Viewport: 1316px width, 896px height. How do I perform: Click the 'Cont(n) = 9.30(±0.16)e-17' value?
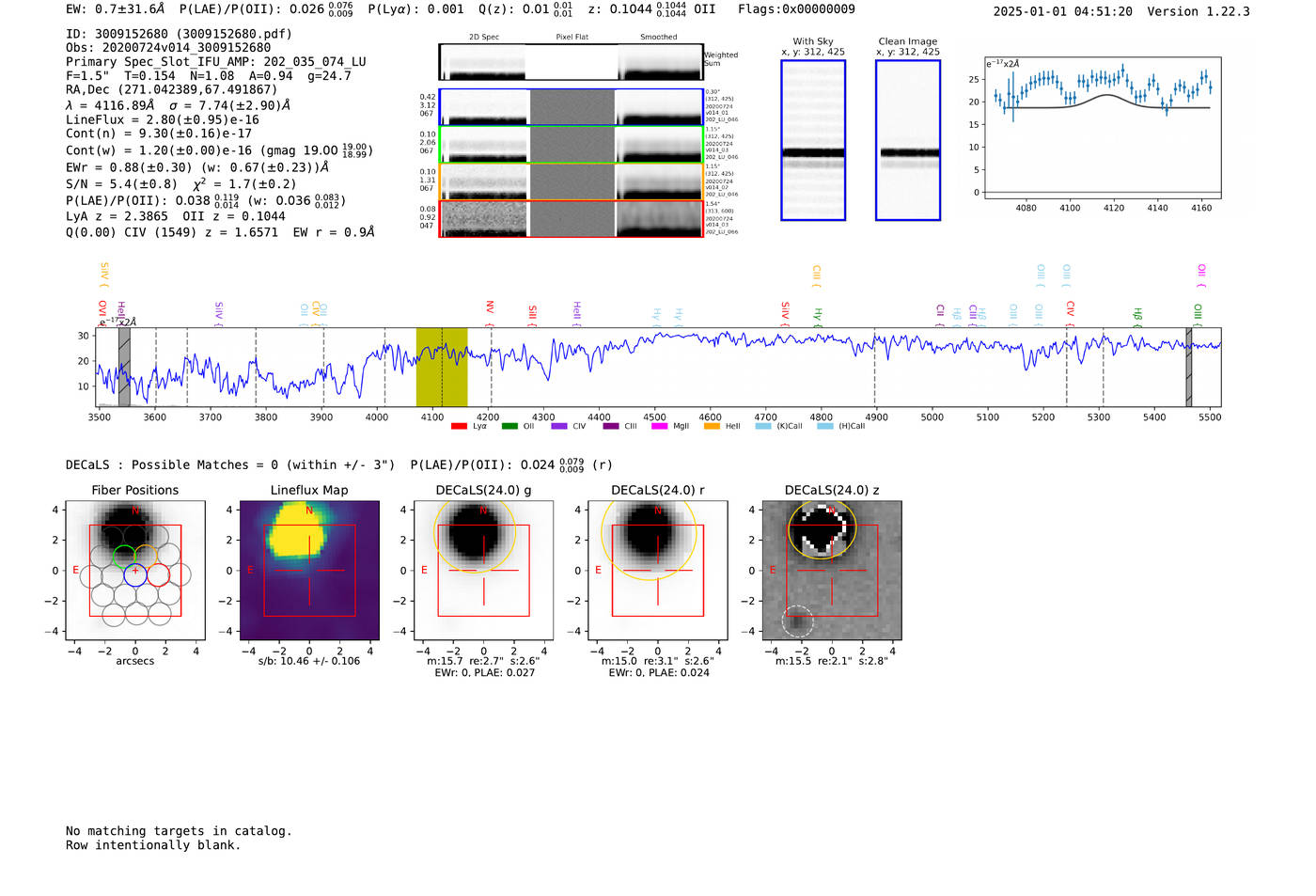[159, 134]
